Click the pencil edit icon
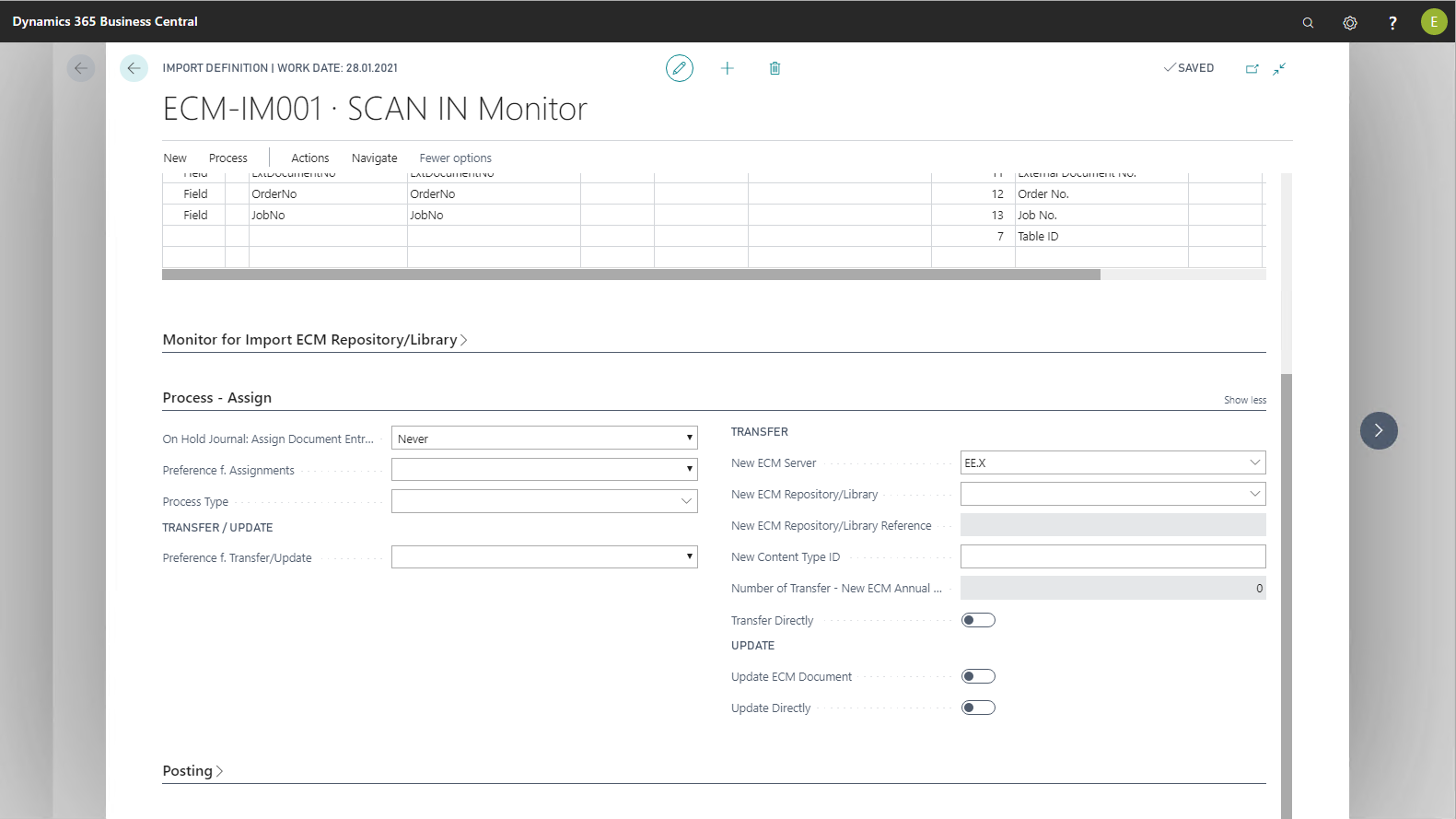 [679, 68]
